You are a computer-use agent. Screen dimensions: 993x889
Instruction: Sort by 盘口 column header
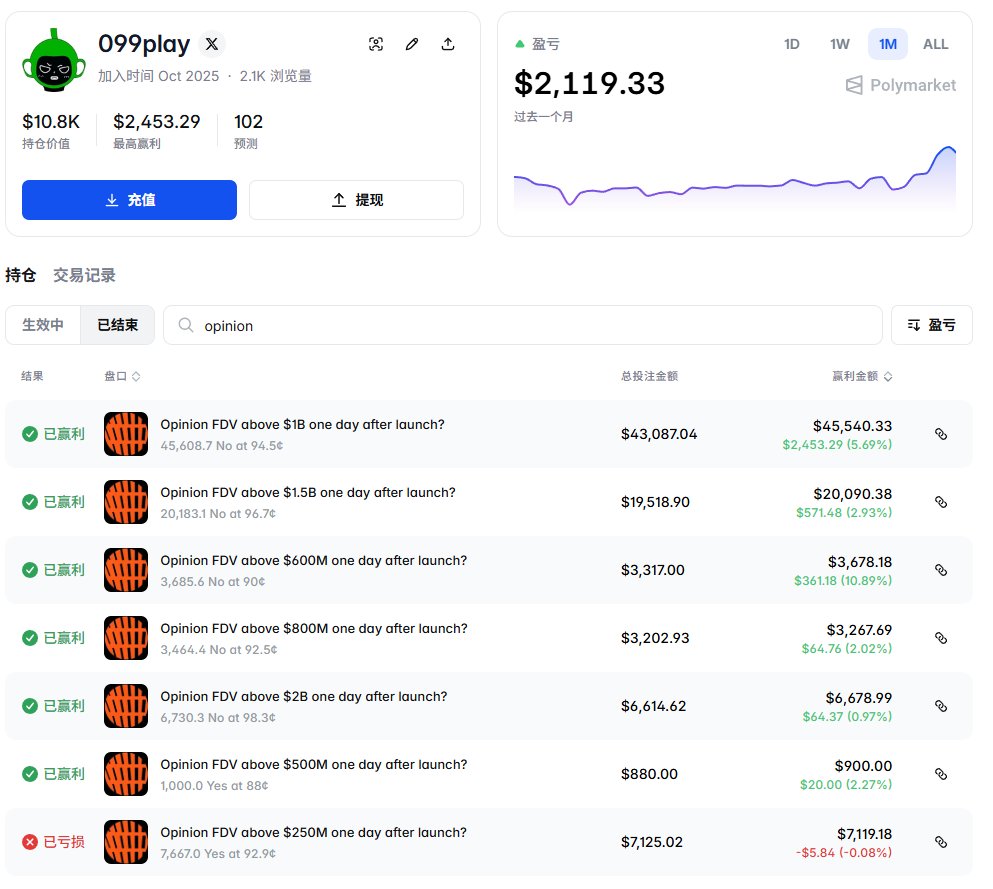(x=122, y=377)
